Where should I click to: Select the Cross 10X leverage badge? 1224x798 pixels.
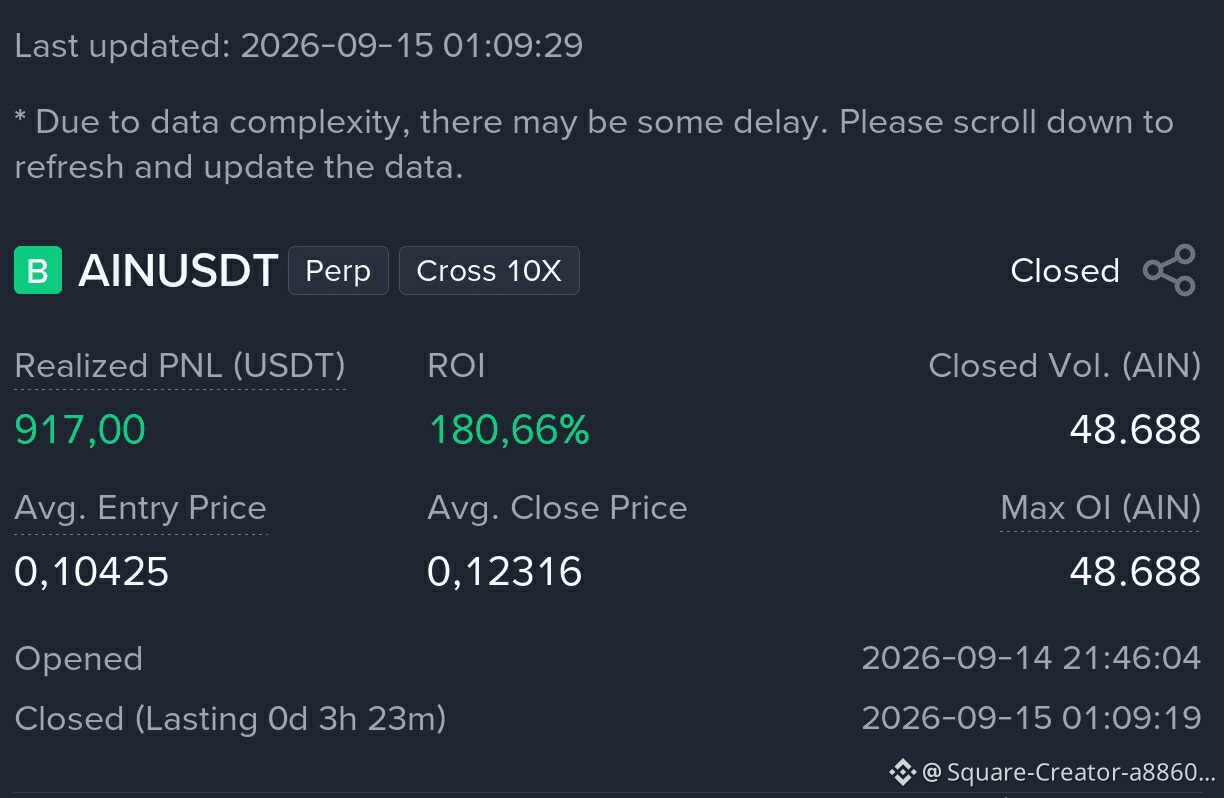(x=489, y=270)
